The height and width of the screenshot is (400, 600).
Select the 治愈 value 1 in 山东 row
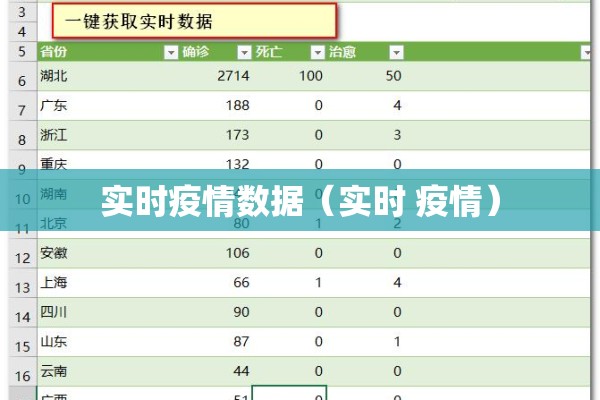pyautogui.click(x=365, y=342)
